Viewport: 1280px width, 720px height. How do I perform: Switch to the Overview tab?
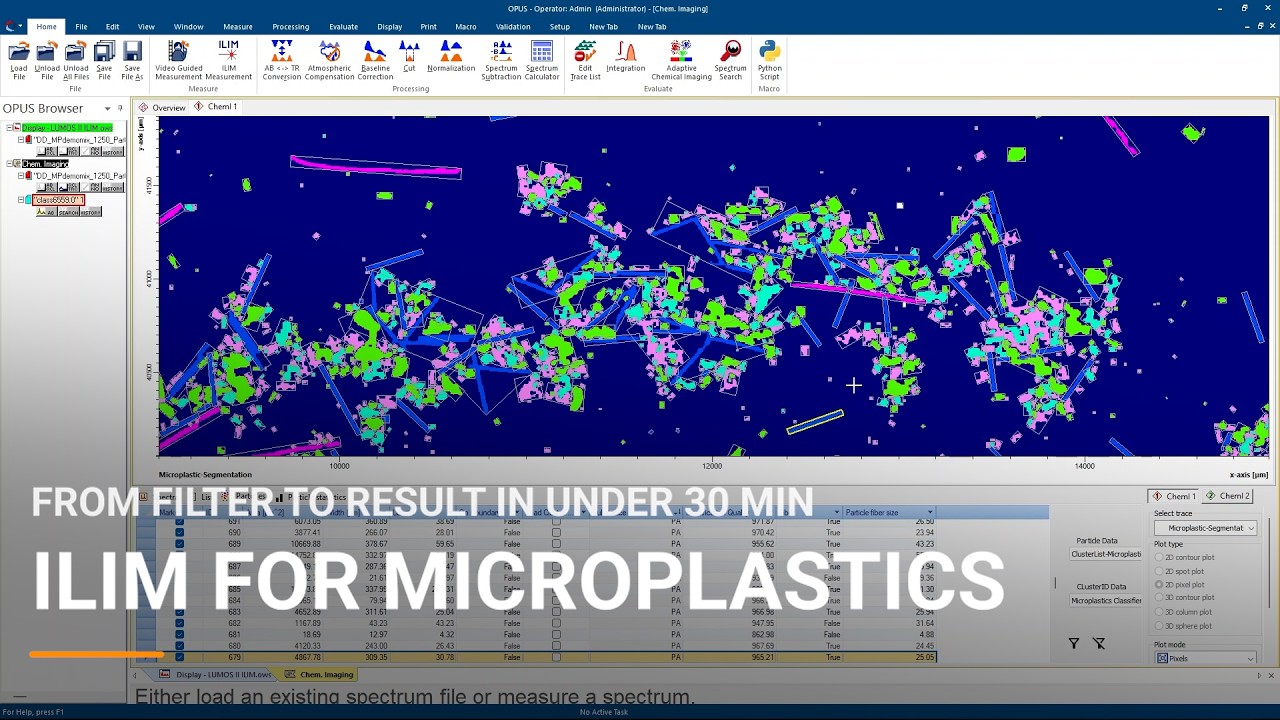pyautogui.click(x=162, y=107)
